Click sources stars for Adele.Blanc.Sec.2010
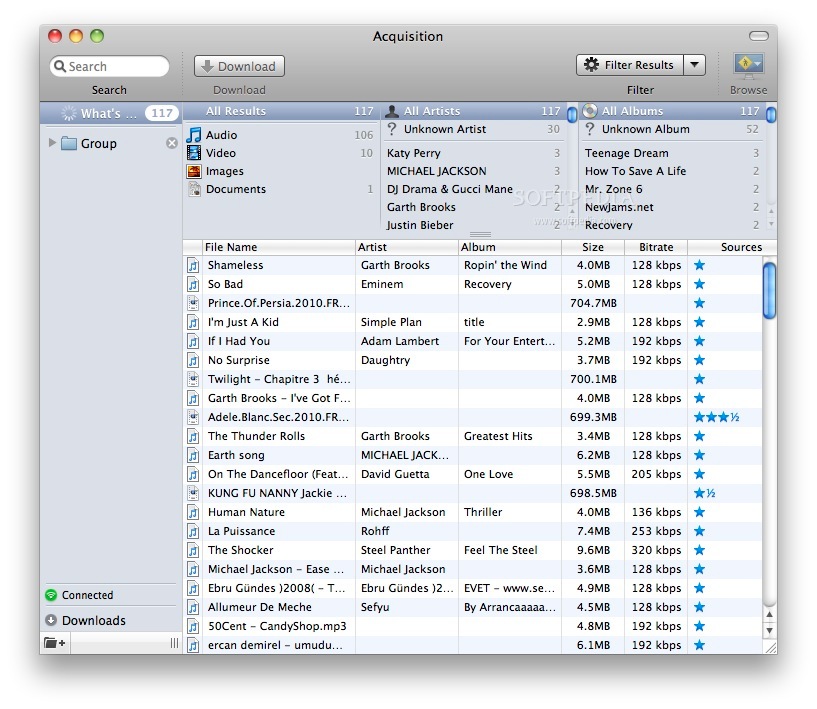The width and height of the screenshot is (817, 709). coord(716,417)
